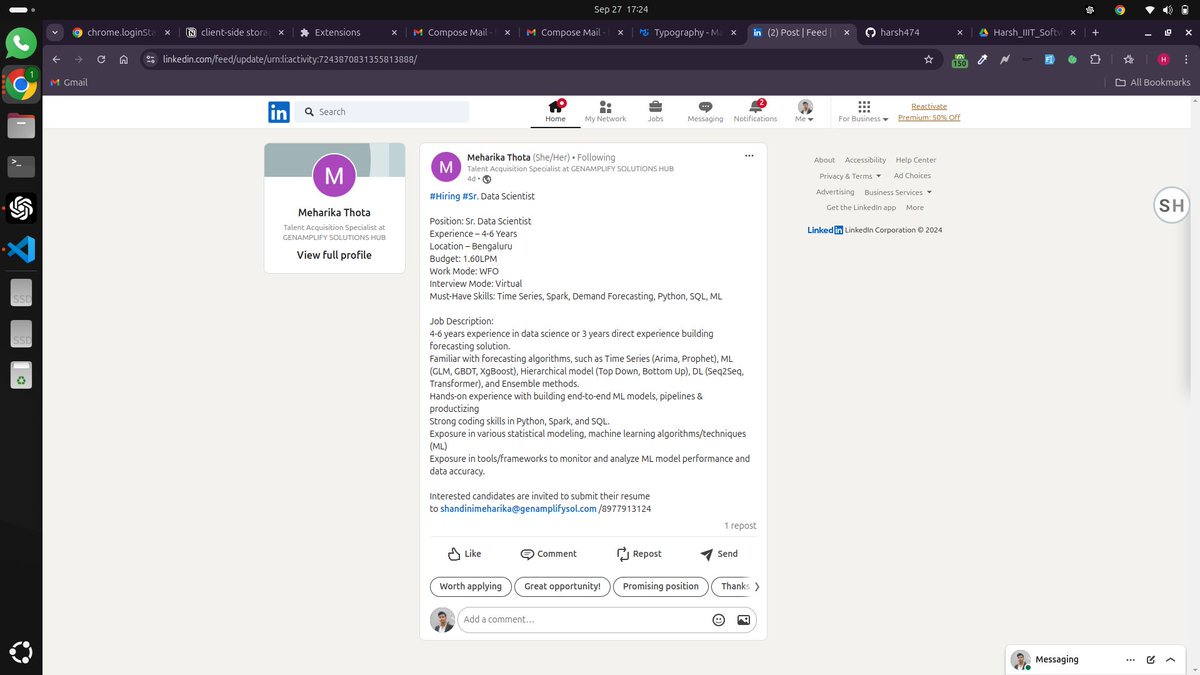1200x675 pixels.
Task: Click the SH floating circle widget
Action: point(1171,206)
